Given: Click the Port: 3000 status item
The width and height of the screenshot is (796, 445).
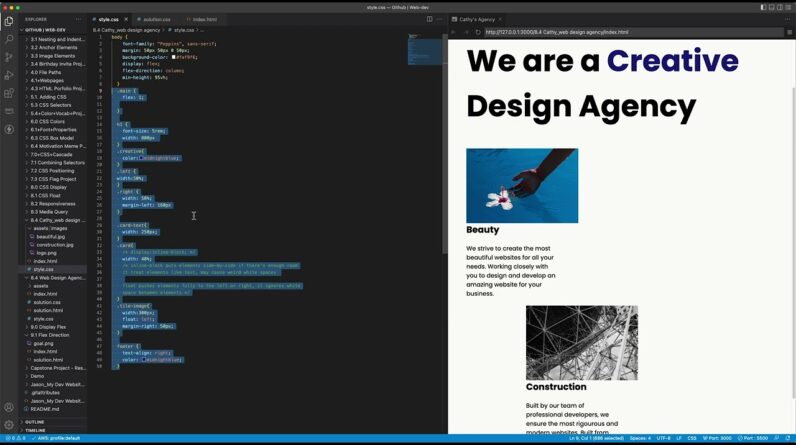Looking at the screenshot, I should pos(717,438).
